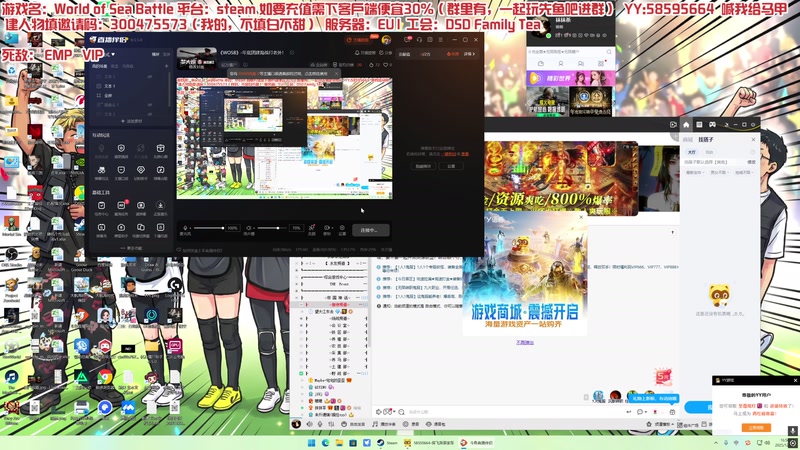The height and width of the screenshot is (450, 800).
Task: Open OBS Studio desktop shortcut
Action: [x=11, y=257]
